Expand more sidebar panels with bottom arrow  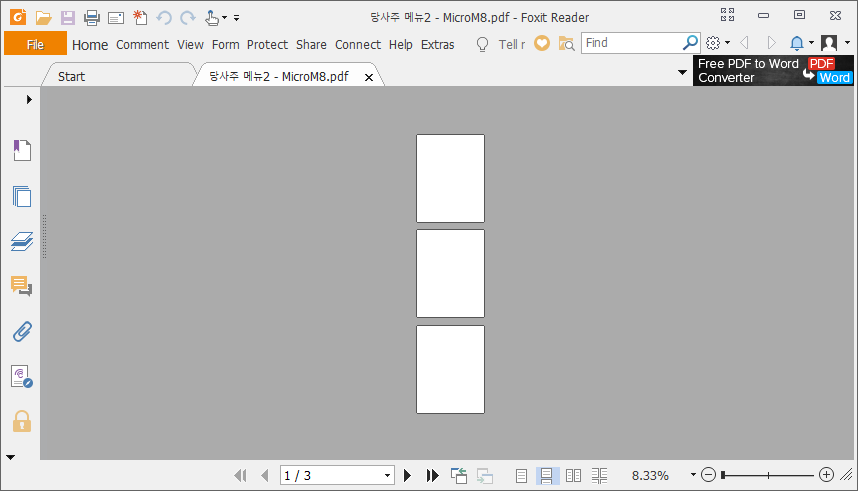coord(10,457)
